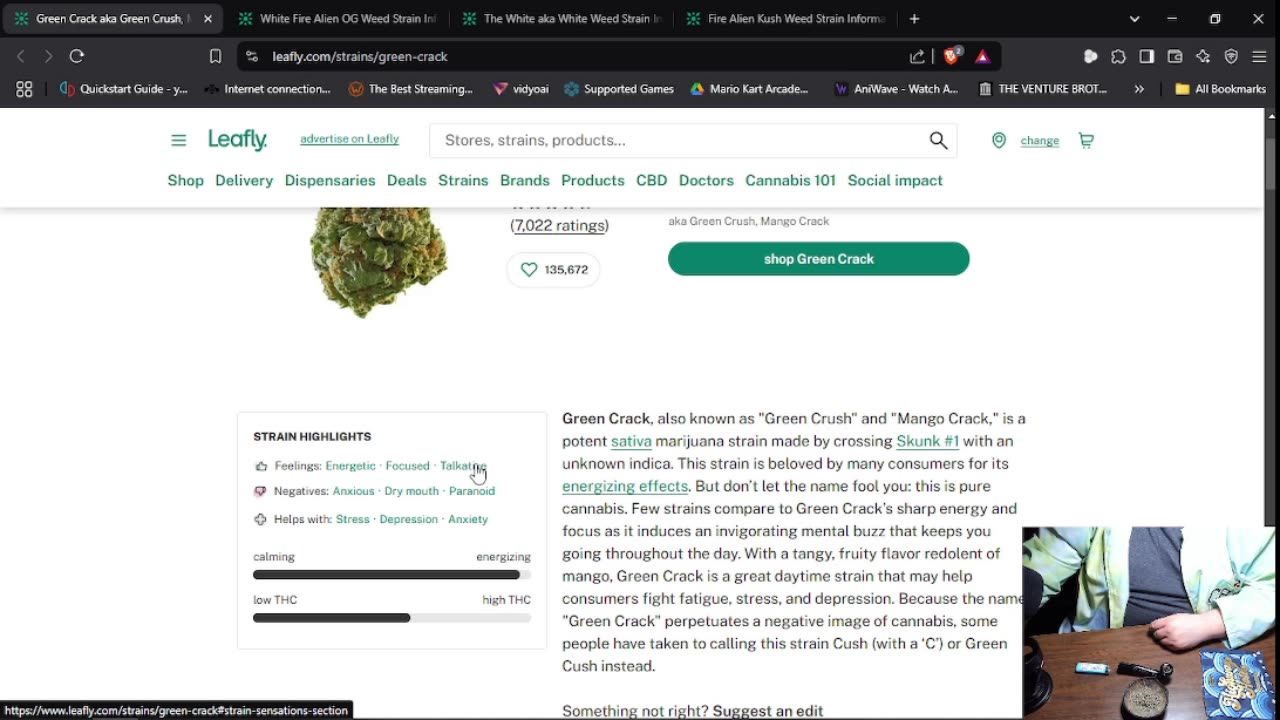Viewport: 1280px width, 720px height.
Task: Close the Green Crack tab
Action: click(208, 19)
